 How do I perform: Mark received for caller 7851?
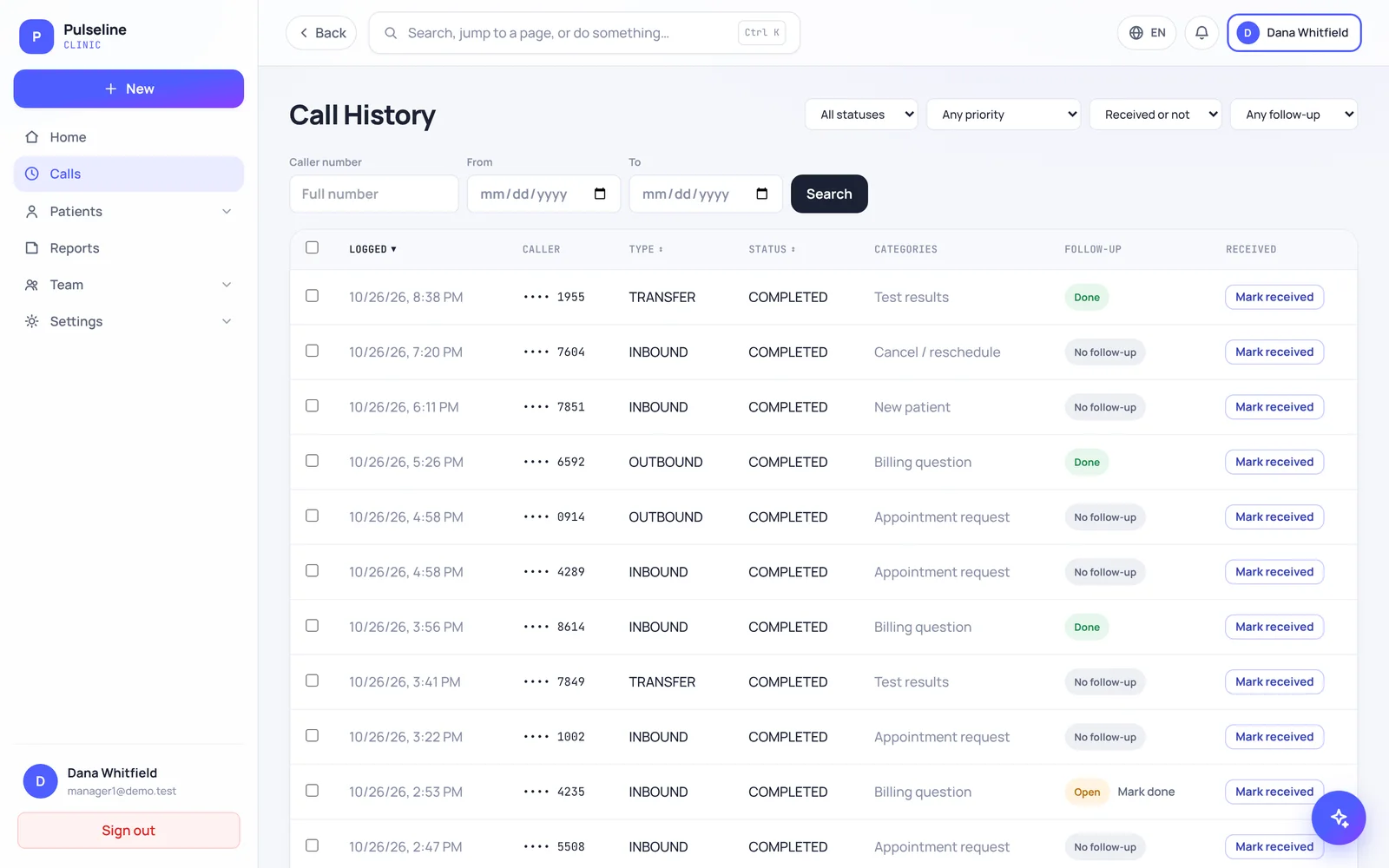(x=1274, y=407)
